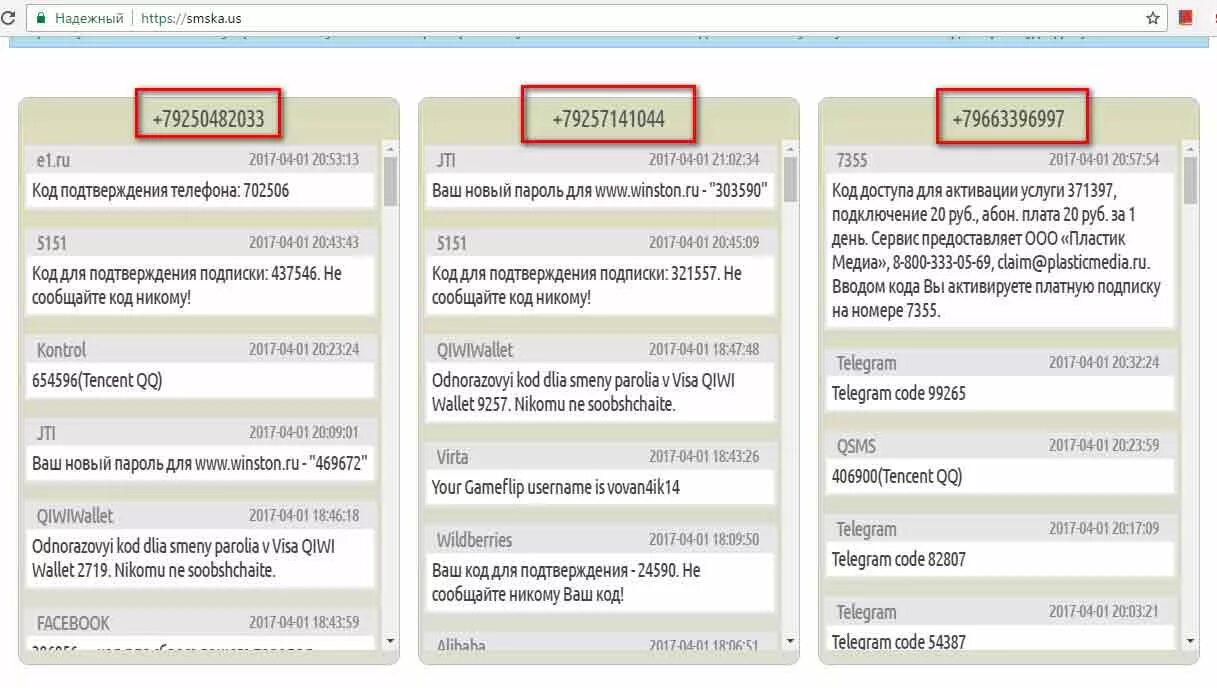Screen dimensions: 1217x688
Task: Click the down arrow of the +79663396997 scrollbar
Action: point(1190,641)
